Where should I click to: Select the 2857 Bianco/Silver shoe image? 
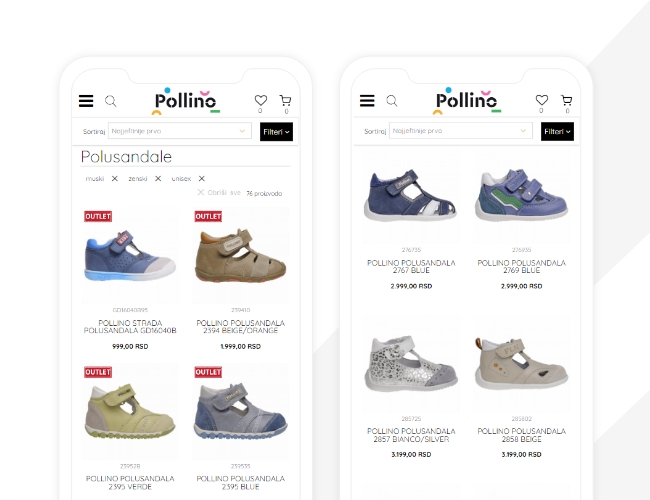[411, 364]
